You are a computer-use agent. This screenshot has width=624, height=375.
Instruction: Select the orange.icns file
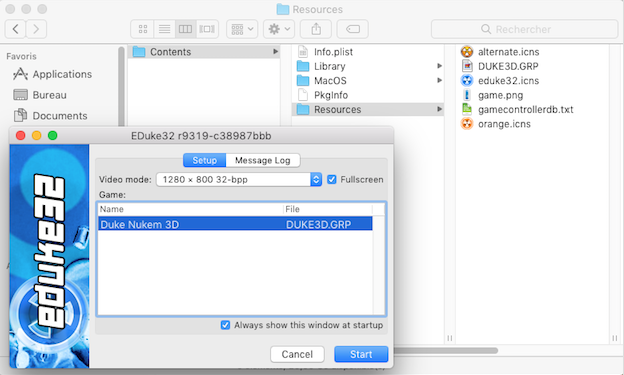coord(496,123)
